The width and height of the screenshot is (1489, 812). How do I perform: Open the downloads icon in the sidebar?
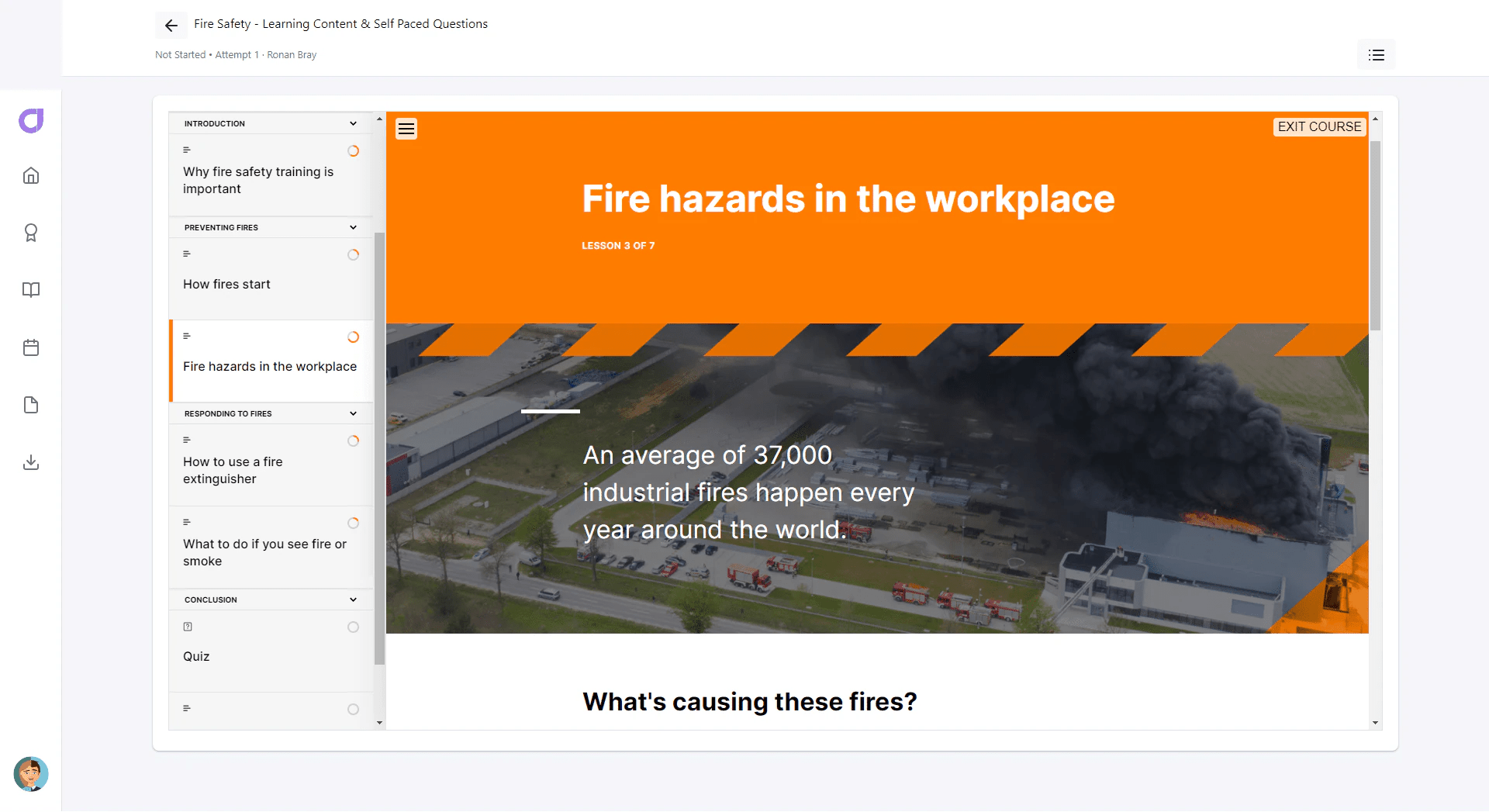tap(31, 463)
